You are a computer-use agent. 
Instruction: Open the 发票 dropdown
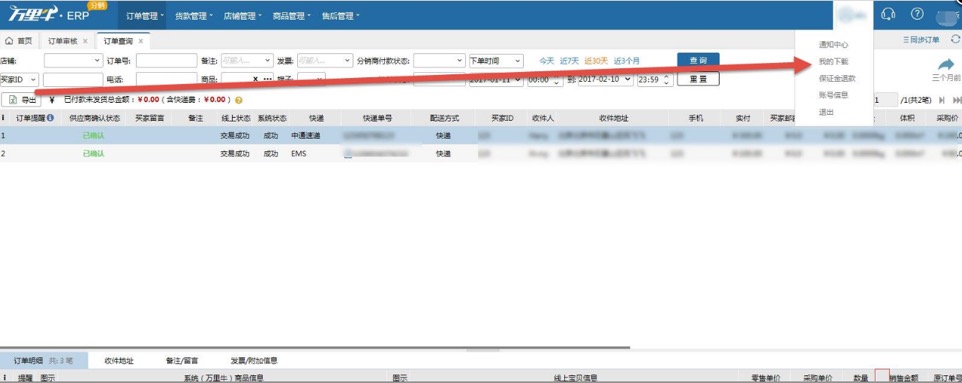coord(325,61)
